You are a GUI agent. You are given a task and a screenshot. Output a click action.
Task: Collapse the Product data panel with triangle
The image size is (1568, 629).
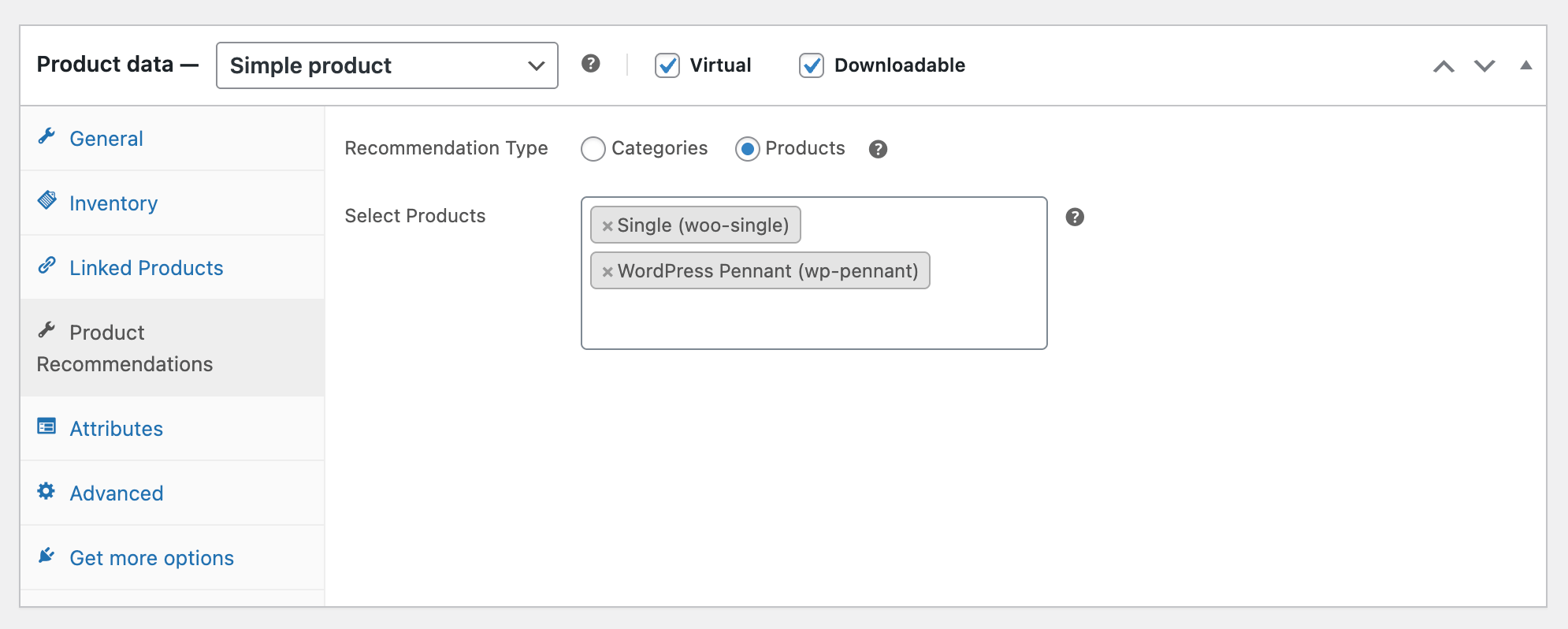tap(1525, 65)
